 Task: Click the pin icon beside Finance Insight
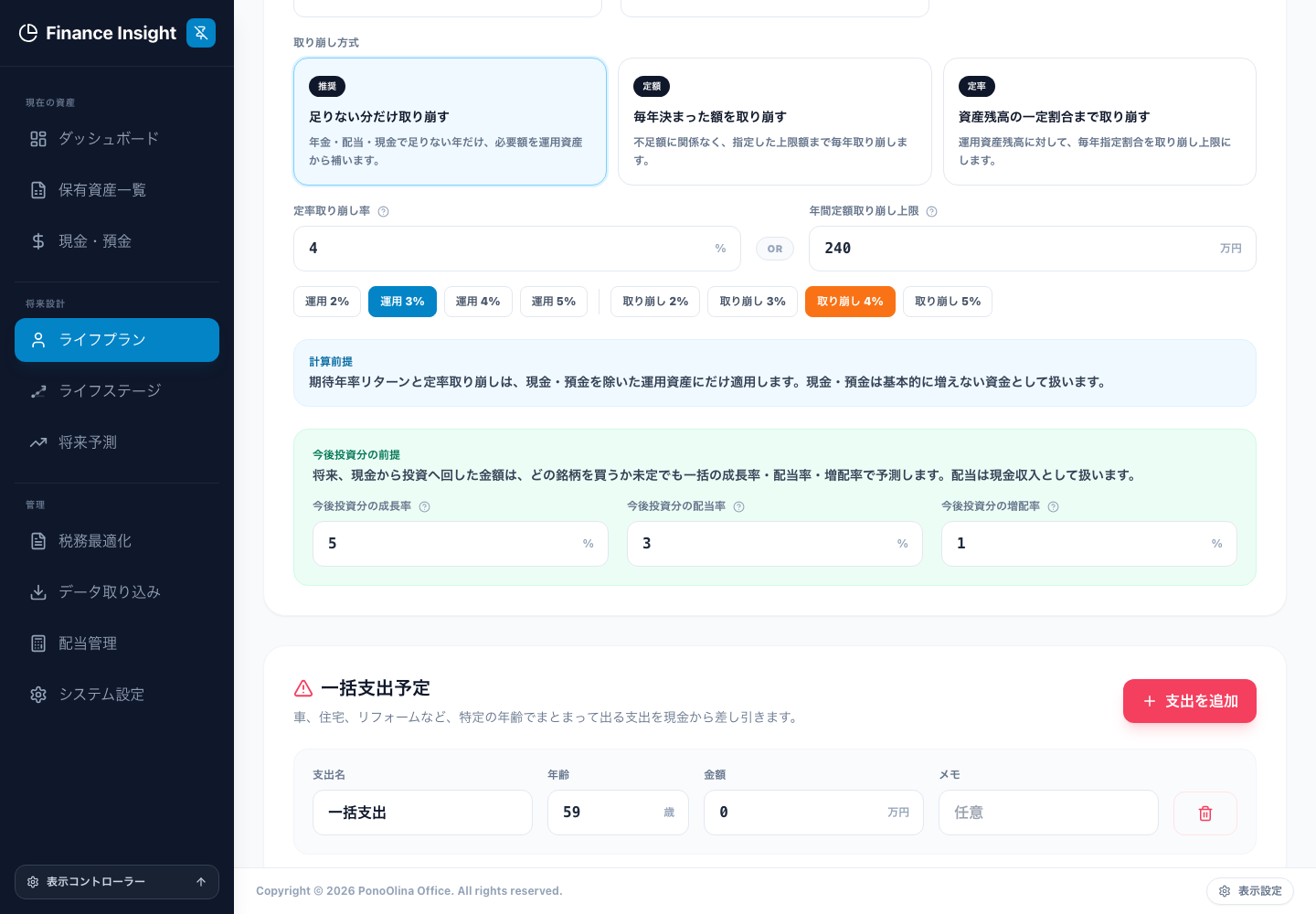pyautogui.click(x=201, y=33)
